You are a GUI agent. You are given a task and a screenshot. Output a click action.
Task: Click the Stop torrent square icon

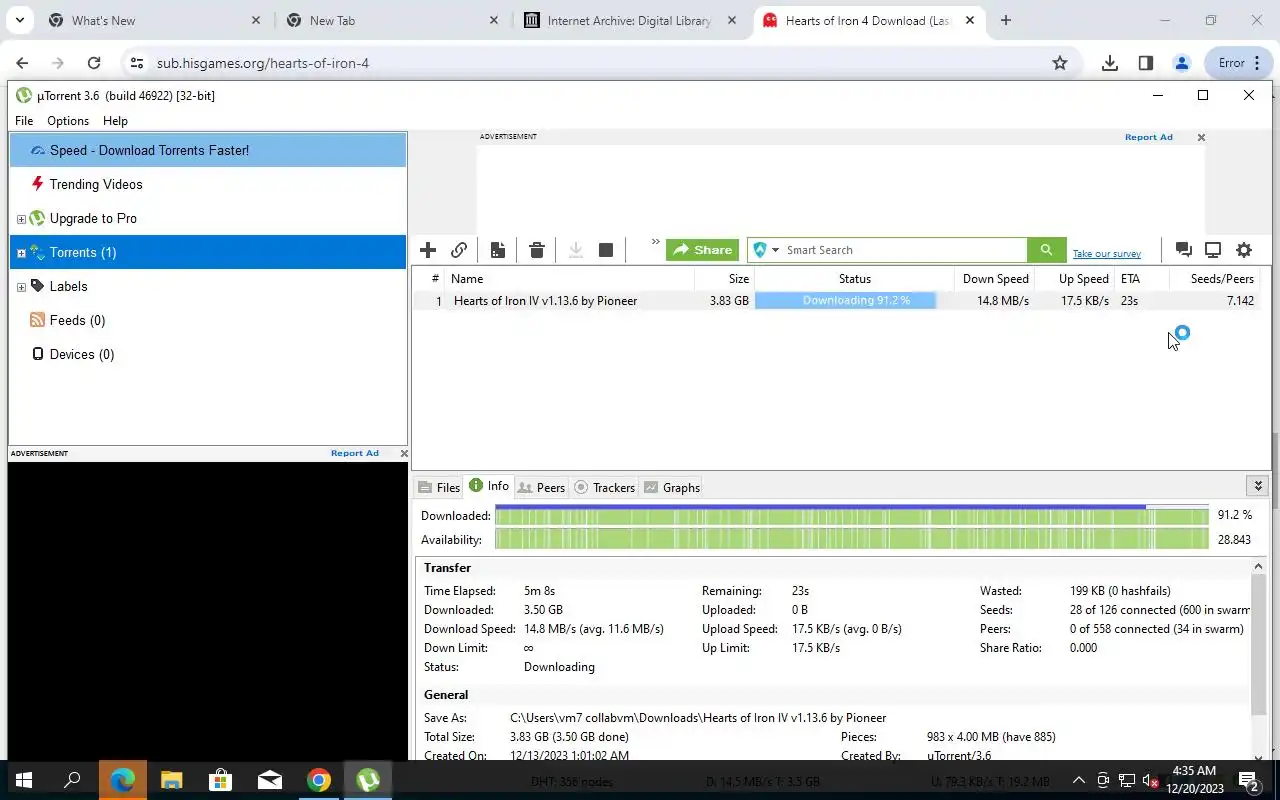606,250
